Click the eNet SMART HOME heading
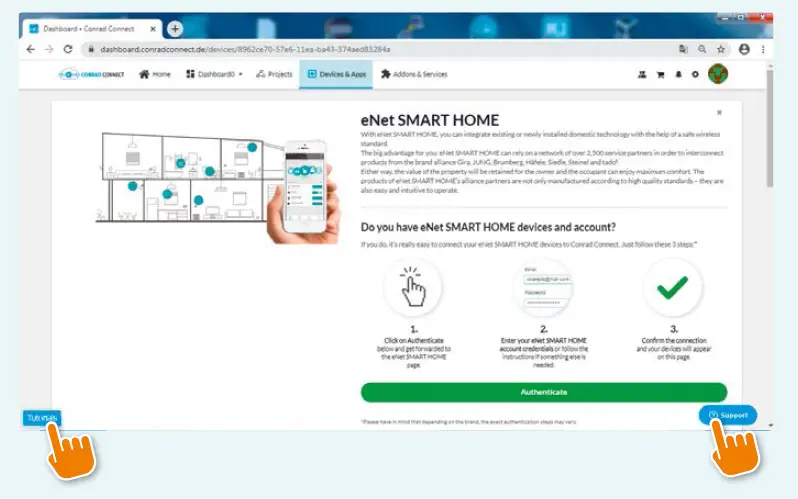Image resolution: width=798 pixels, height=499 pixels. coord(430,120)
